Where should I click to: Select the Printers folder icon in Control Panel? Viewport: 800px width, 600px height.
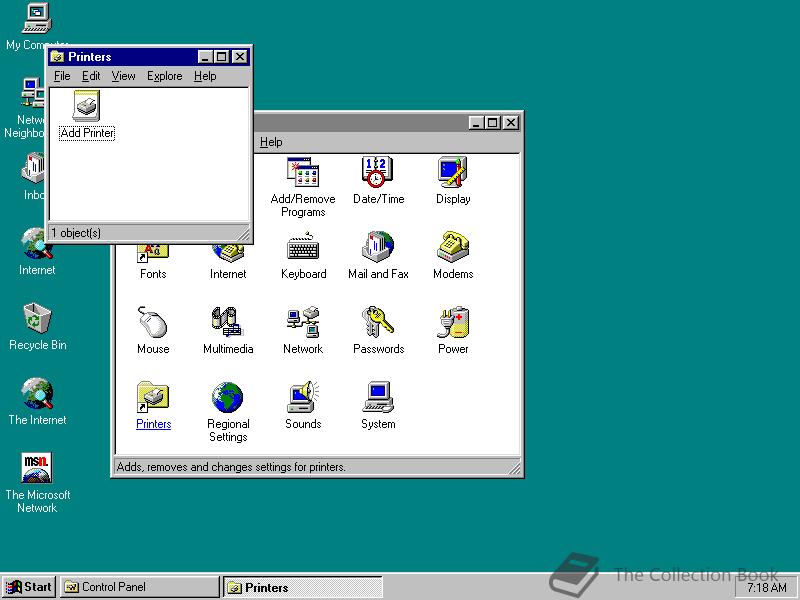153,397
